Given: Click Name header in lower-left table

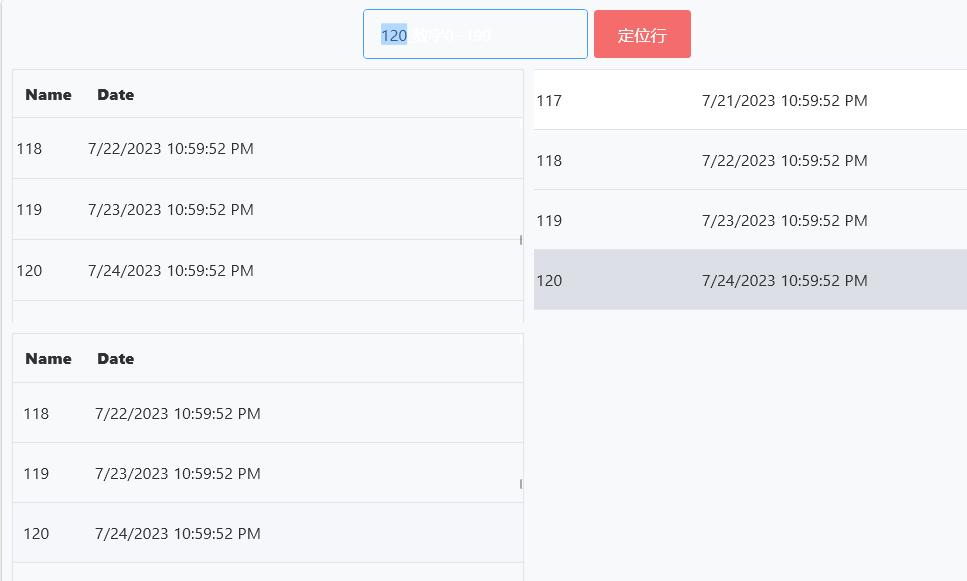Looking at the screenshot, I should 48,359.
